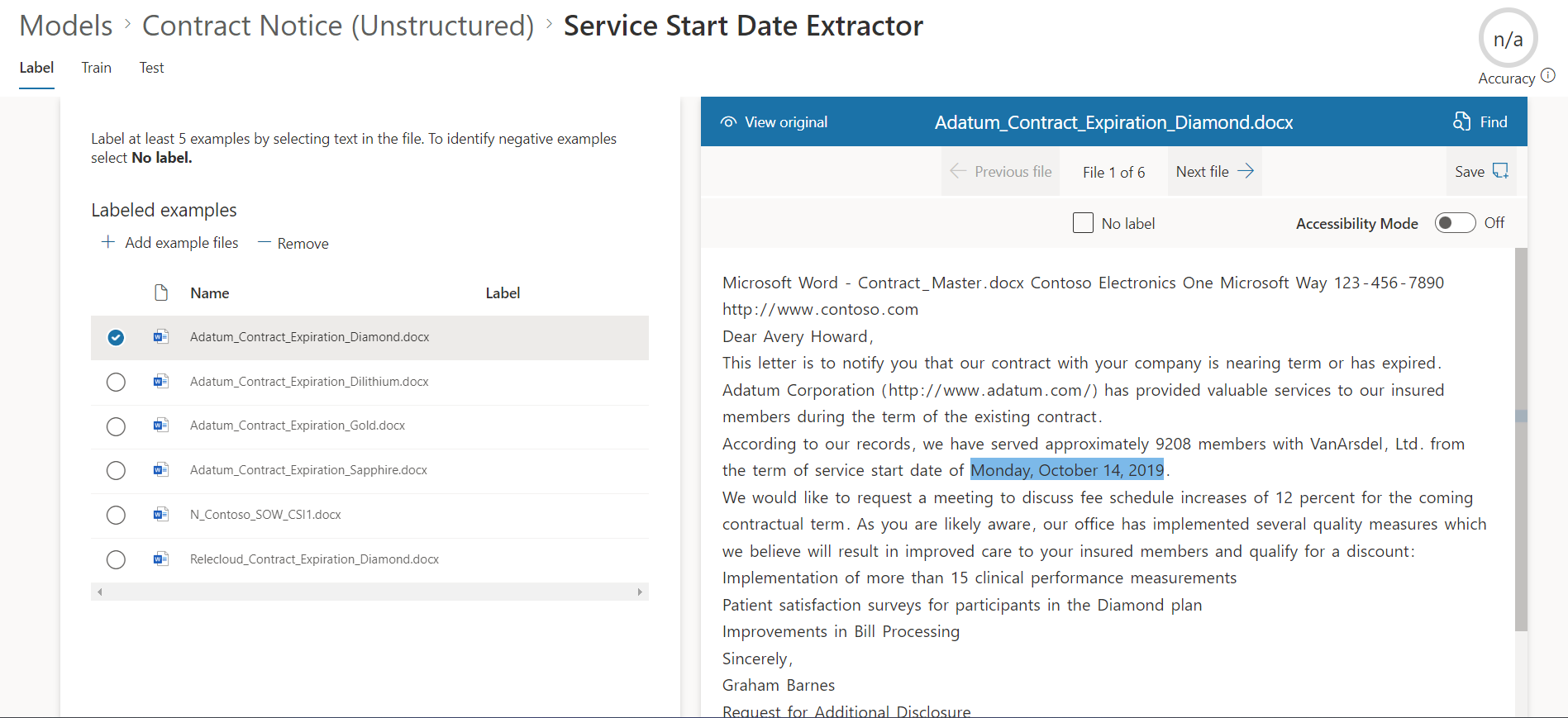Click the Save icon in file toolbar
Image resolution: width=1568 pixels, height=718 pixels.
[x=1500, y=171]
